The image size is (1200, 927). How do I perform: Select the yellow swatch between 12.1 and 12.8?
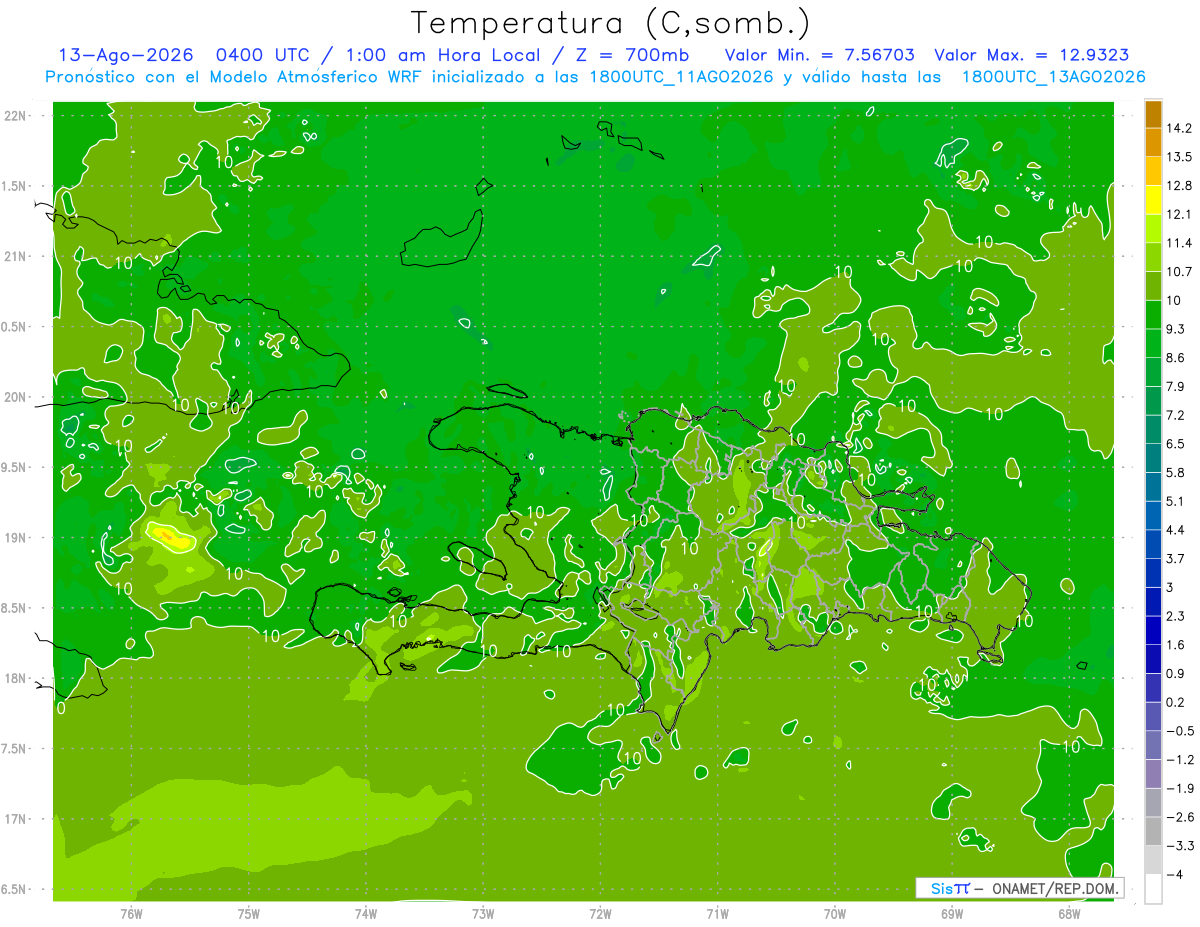coord(1153,200)
